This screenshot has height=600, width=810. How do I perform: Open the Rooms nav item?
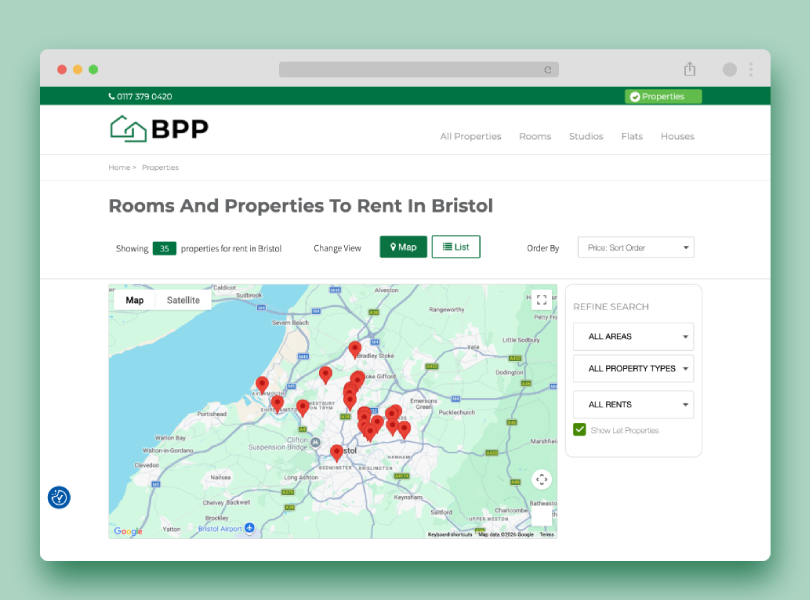point(535,136)
